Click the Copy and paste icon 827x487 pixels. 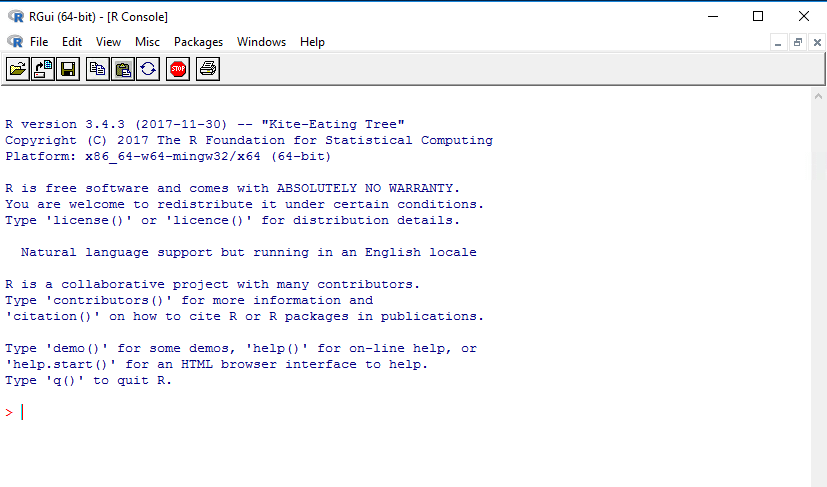147,69
